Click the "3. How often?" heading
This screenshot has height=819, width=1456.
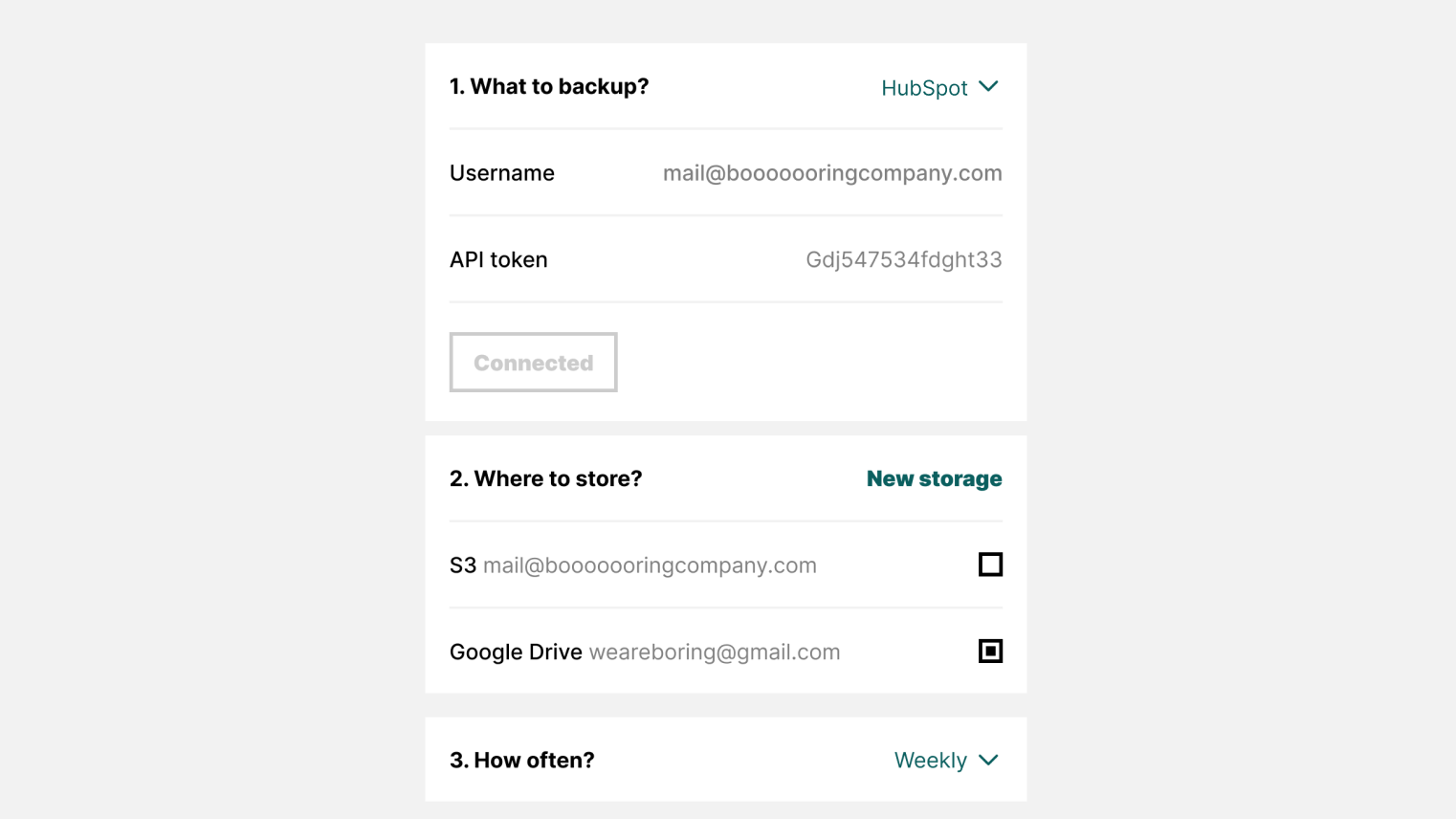[x=521, y=761]
